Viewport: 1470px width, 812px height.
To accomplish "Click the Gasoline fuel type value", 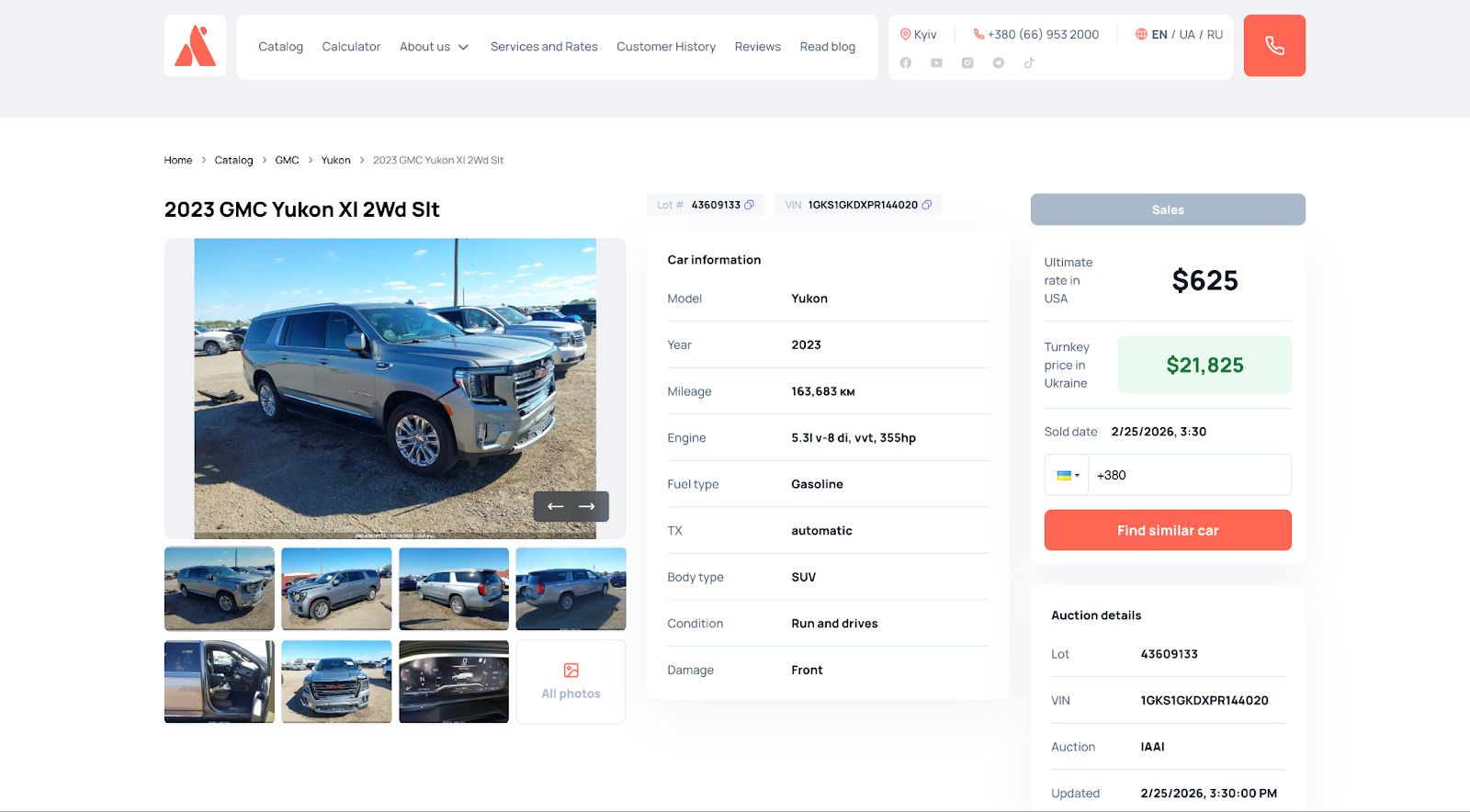I will click(817, 484).
